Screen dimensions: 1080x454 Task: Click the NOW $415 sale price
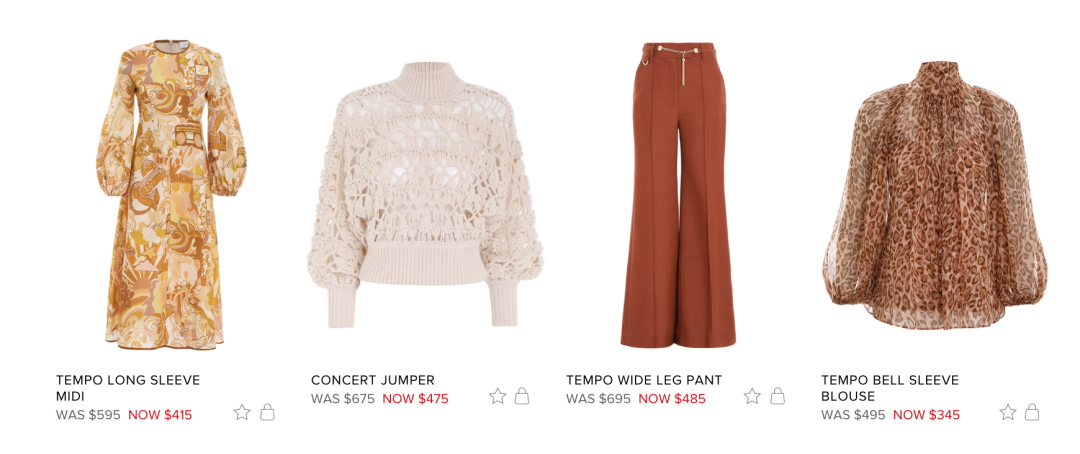[160, 415]
